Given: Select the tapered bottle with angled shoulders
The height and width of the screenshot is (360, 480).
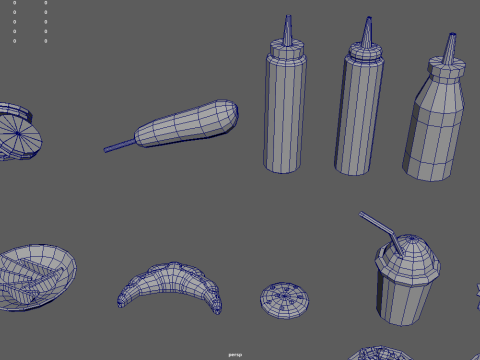Looking at the screenshot, I should point(434,108).
